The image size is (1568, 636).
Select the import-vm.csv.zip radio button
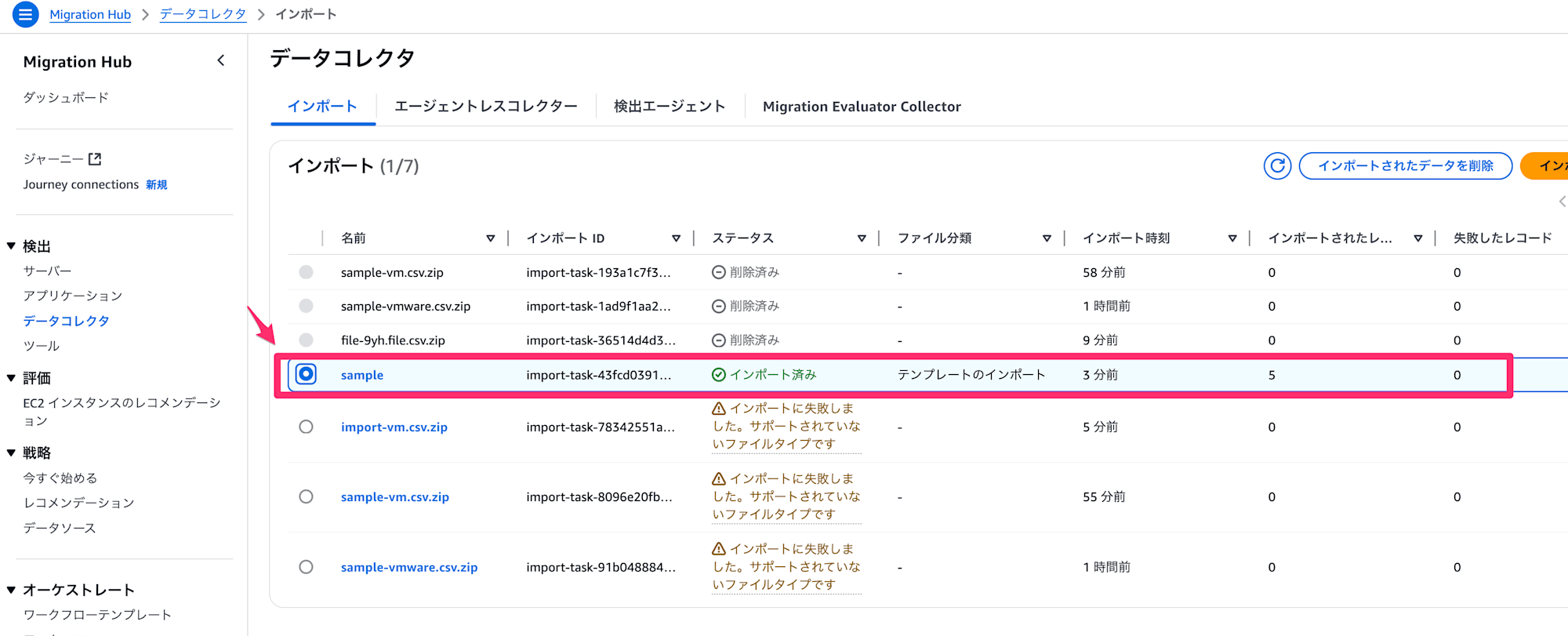click(306, 427)
